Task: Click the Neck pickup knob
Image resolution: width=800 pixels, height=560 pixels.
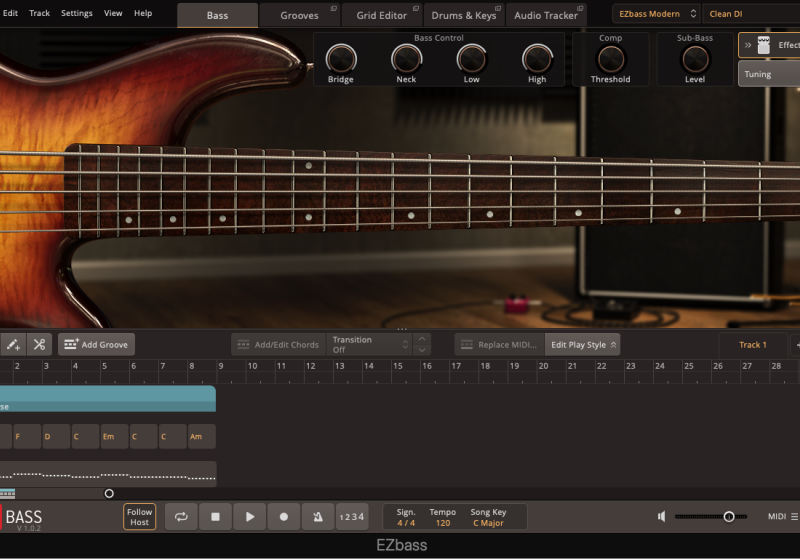Action: (x=406, y=59)
